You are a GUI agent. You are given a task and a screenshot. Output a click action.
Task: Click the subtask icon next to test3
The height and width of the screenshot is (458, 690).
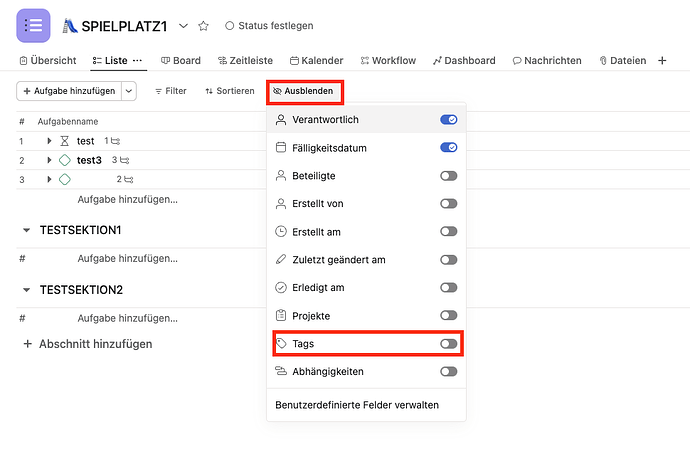click(x=125, y=160)
